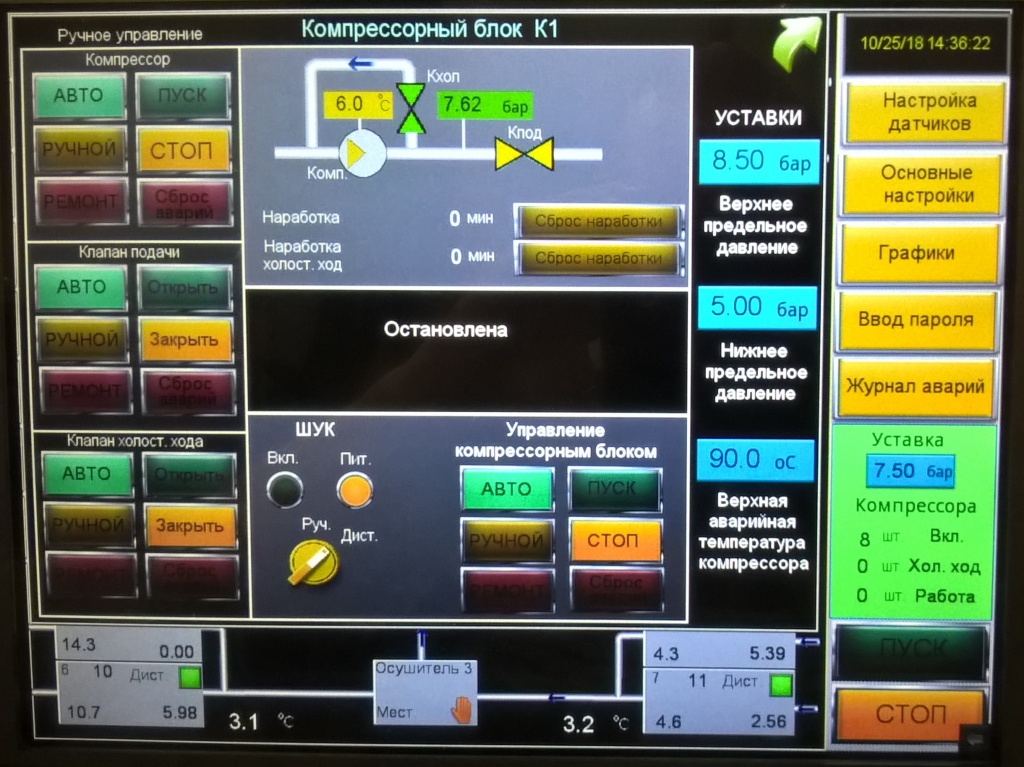Open Журнал аварий log
This screenshot has width=1024, height=767.
coord(916,387)
